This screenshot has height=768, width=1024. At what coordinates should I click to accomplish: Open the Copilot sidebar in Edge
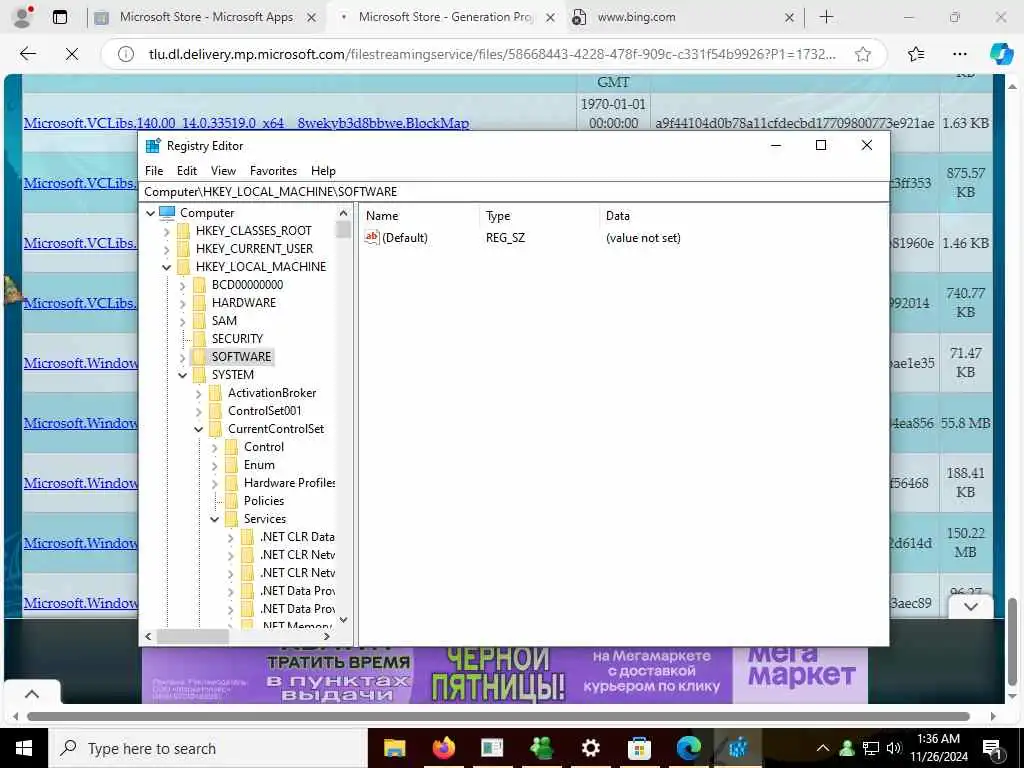1000,54
